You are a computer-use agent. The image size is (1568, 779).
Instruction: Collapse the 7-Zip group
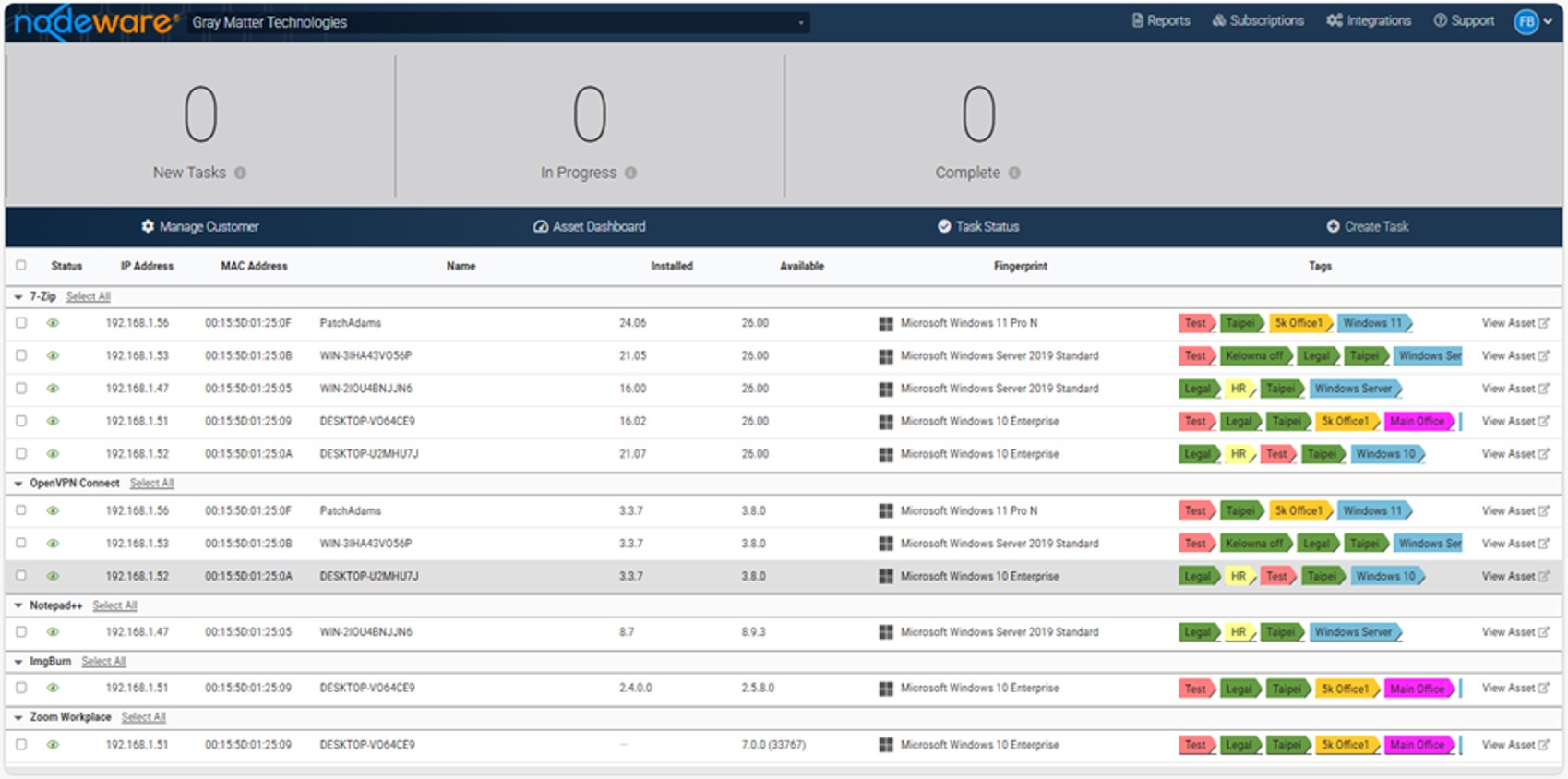tap(18, 297)
